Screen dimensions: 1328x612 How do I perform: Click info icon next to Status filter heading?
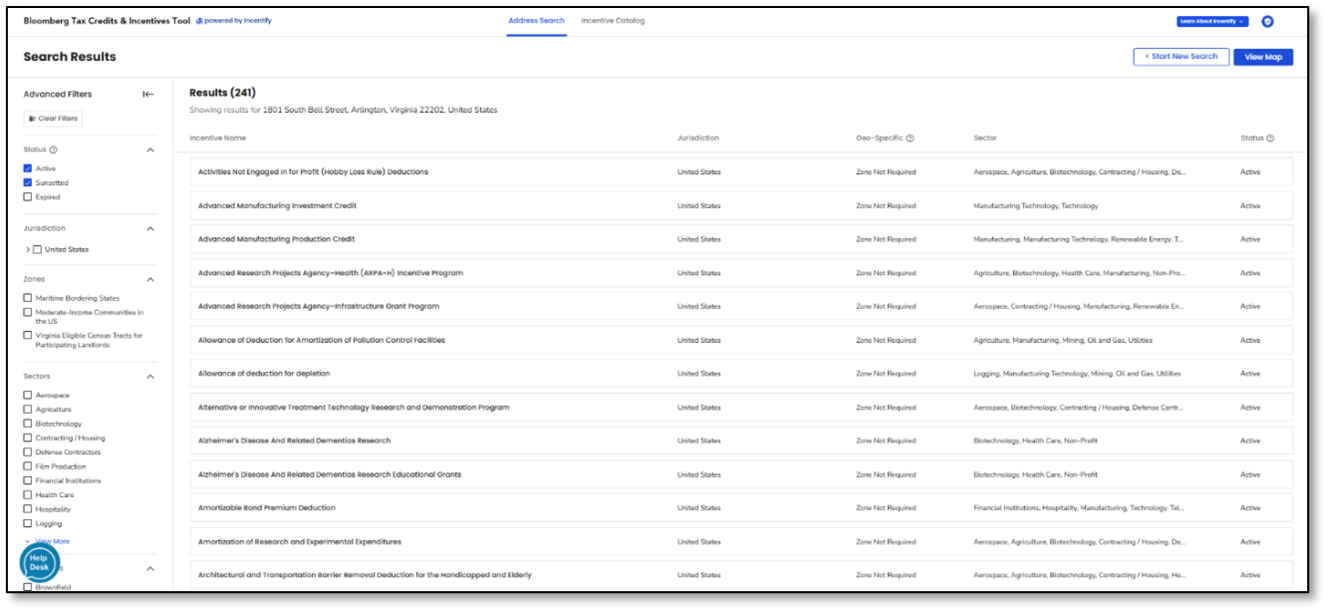click(53, 150)
